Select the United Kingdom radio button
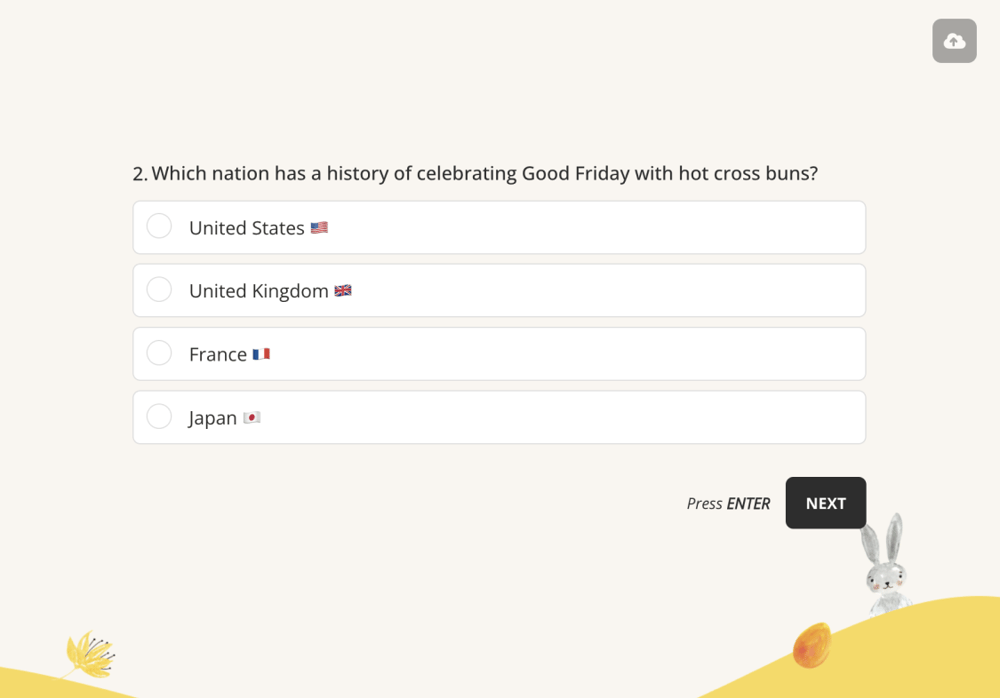This screenshot has width=1000, height=698. [159, 290]
